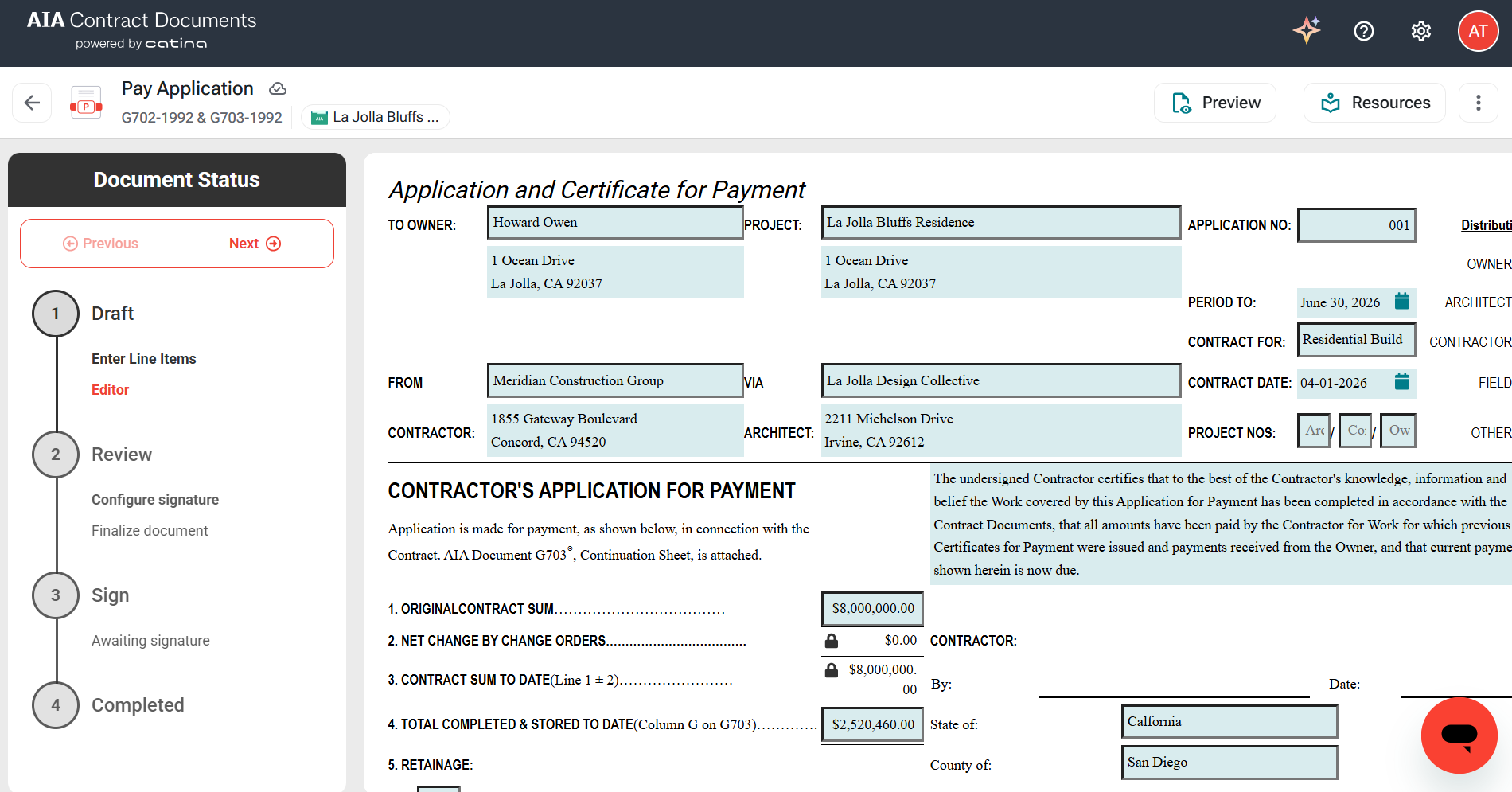This screenshot has width=1512, height=792.
Task: Click the project address block
Action: pos(1001,272)
